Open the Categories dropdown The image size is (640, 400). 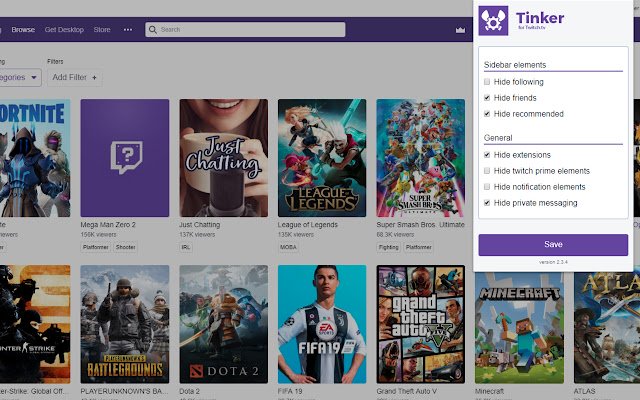click(x=18, y=77)
